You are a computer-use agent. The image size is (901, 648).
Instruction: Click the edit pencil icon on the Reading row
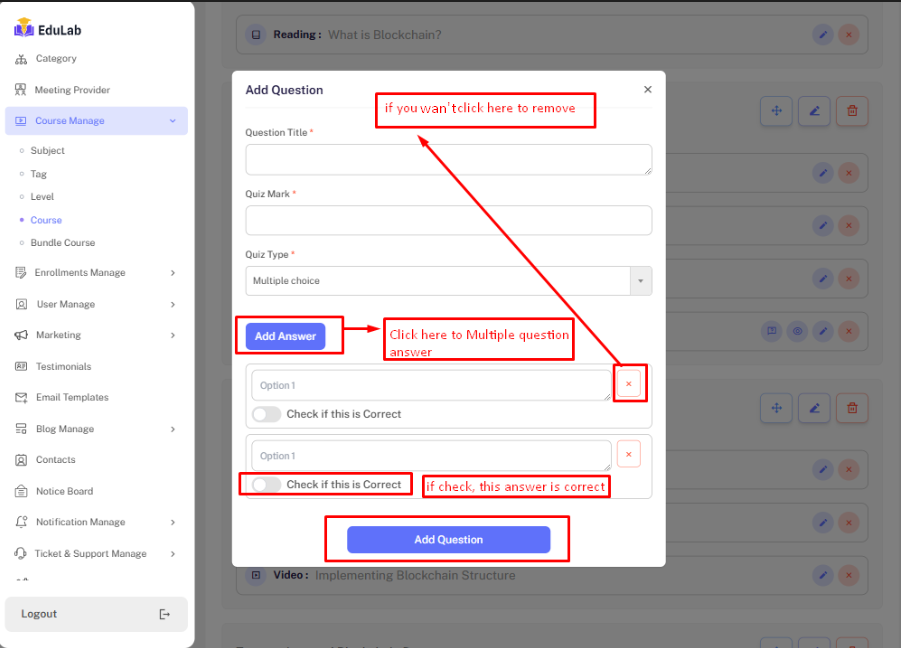(x=822, y=35)
